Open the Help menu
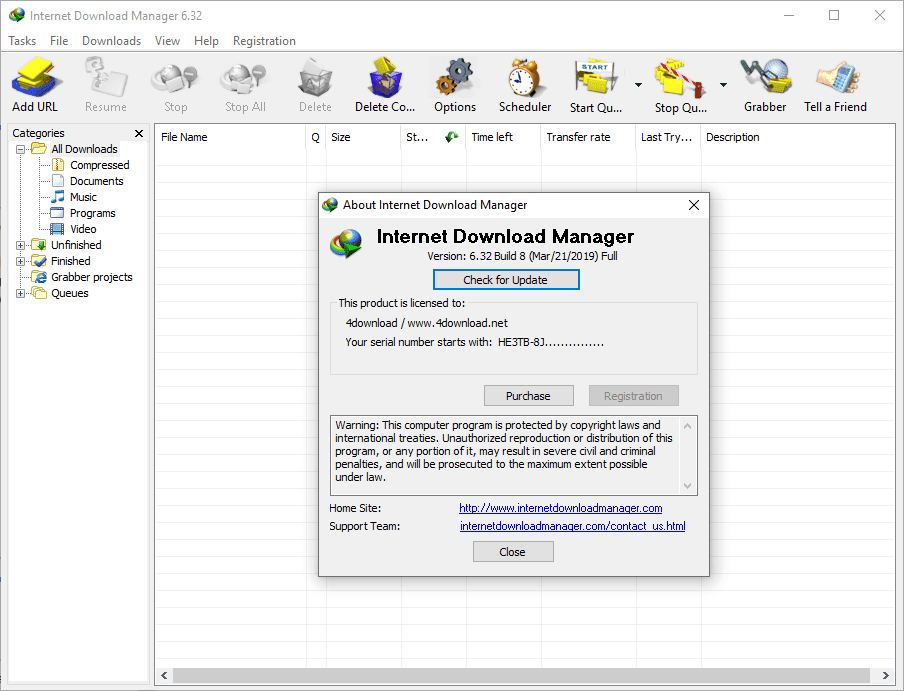The height and width of the screenshot is (691, 904). click(206, 41)
